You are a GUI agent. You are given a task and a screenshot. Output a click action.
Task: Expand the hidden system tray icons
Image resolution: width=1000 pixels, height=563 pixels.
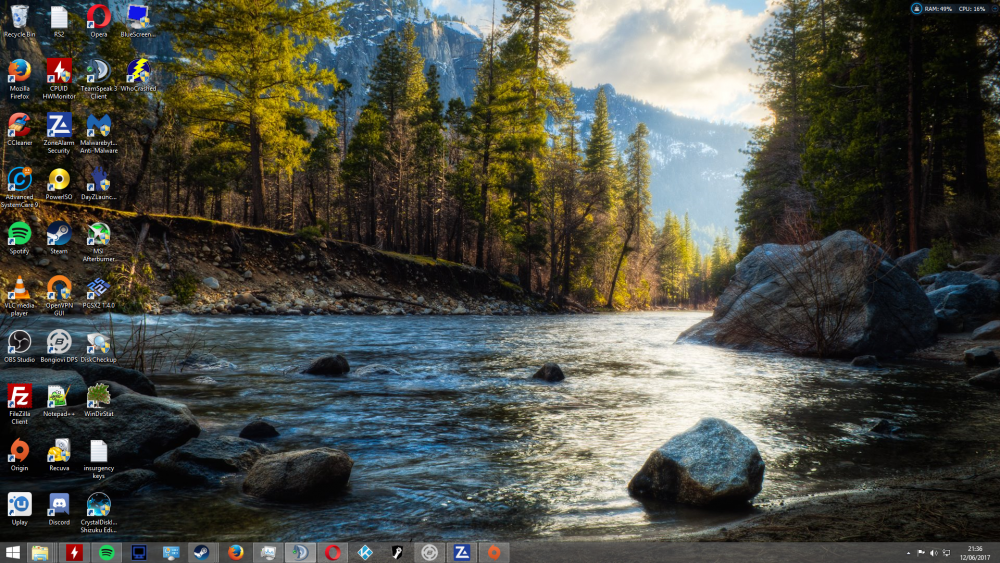tap(907, 552)
